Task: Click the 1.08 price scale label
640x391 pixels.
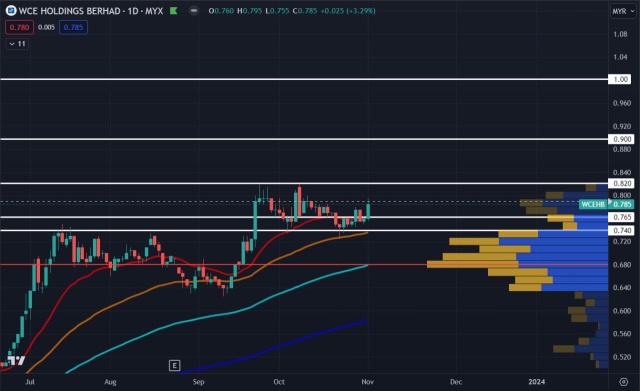Action: click(620, 34)
